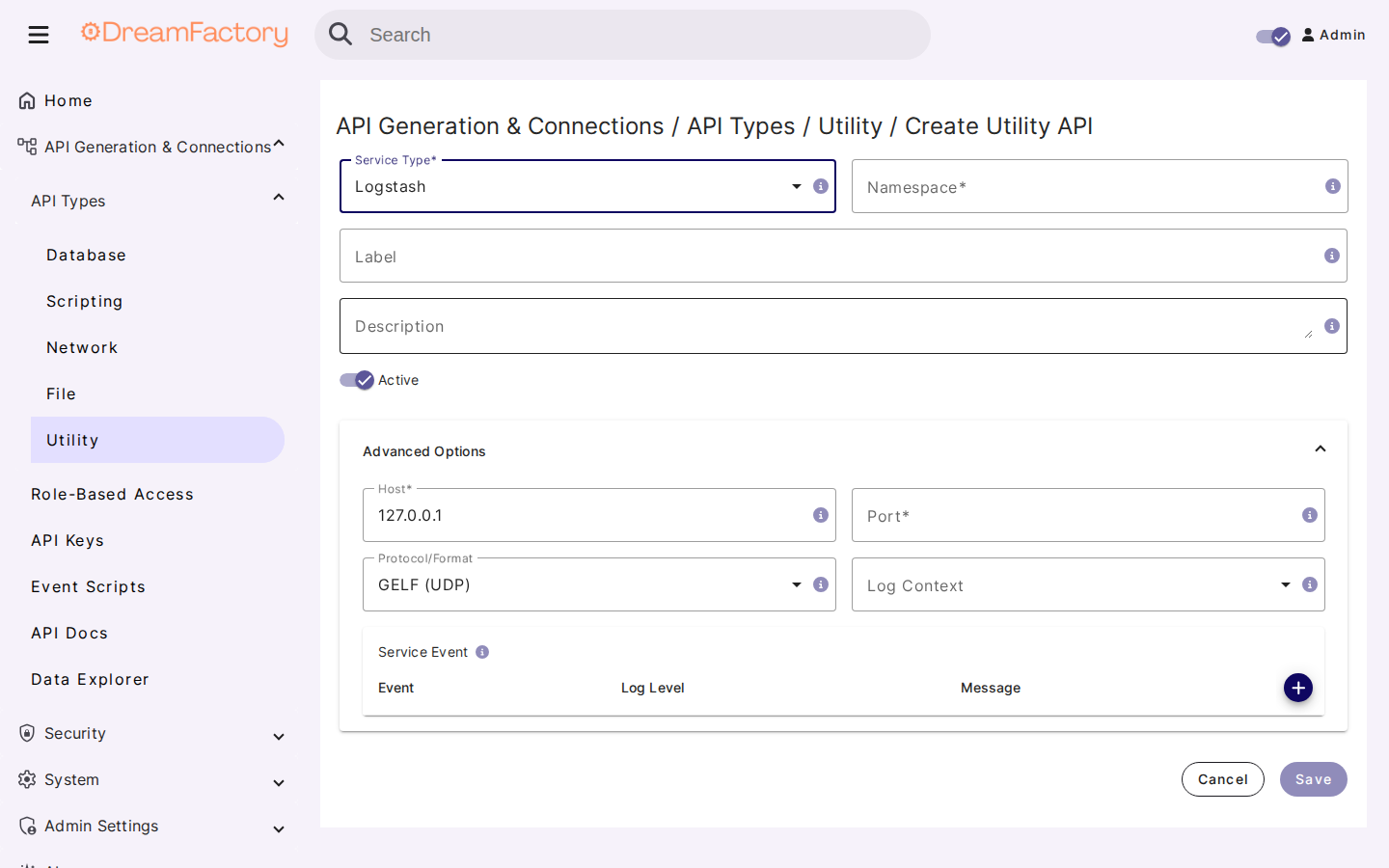
Task: Click the Home icon in sidebar
Action: point(27,100)
